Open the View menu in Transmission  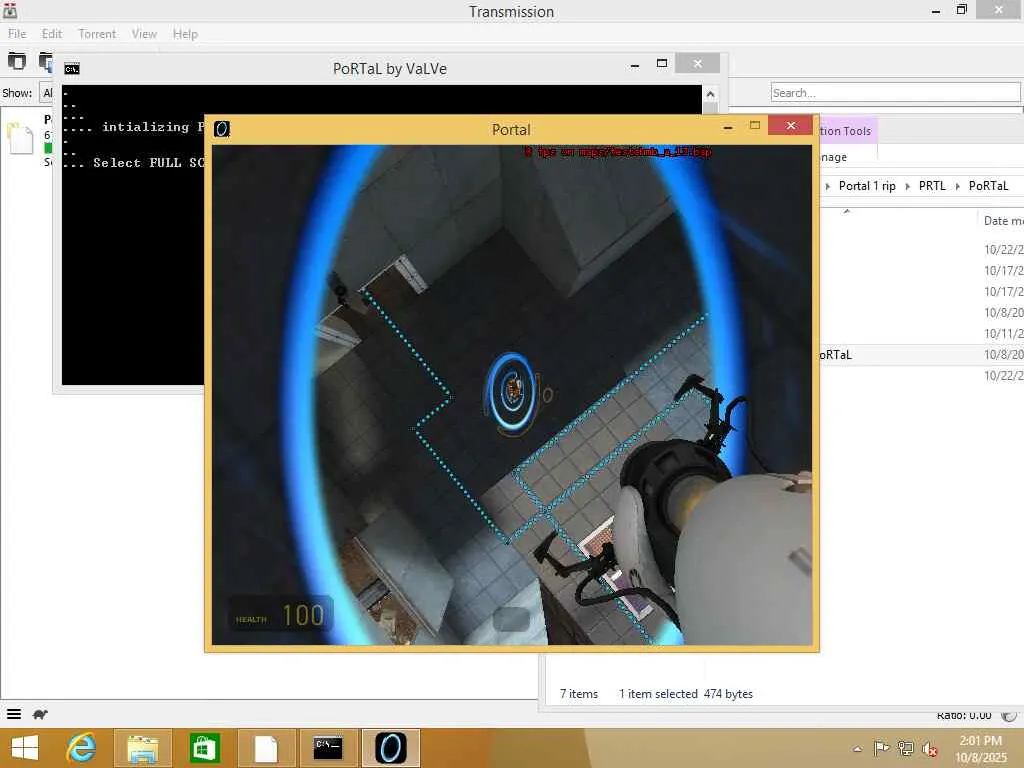[x=144, y=34]
